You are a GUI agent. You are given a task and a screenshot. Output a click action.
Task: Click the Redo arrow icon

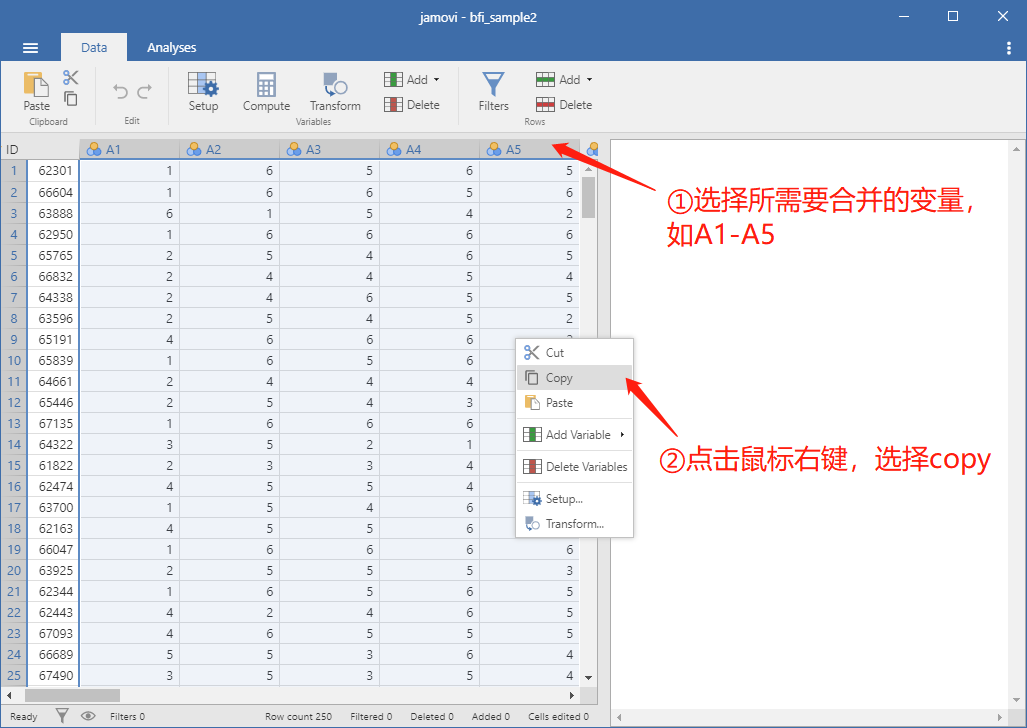click(x=145, y=91)
